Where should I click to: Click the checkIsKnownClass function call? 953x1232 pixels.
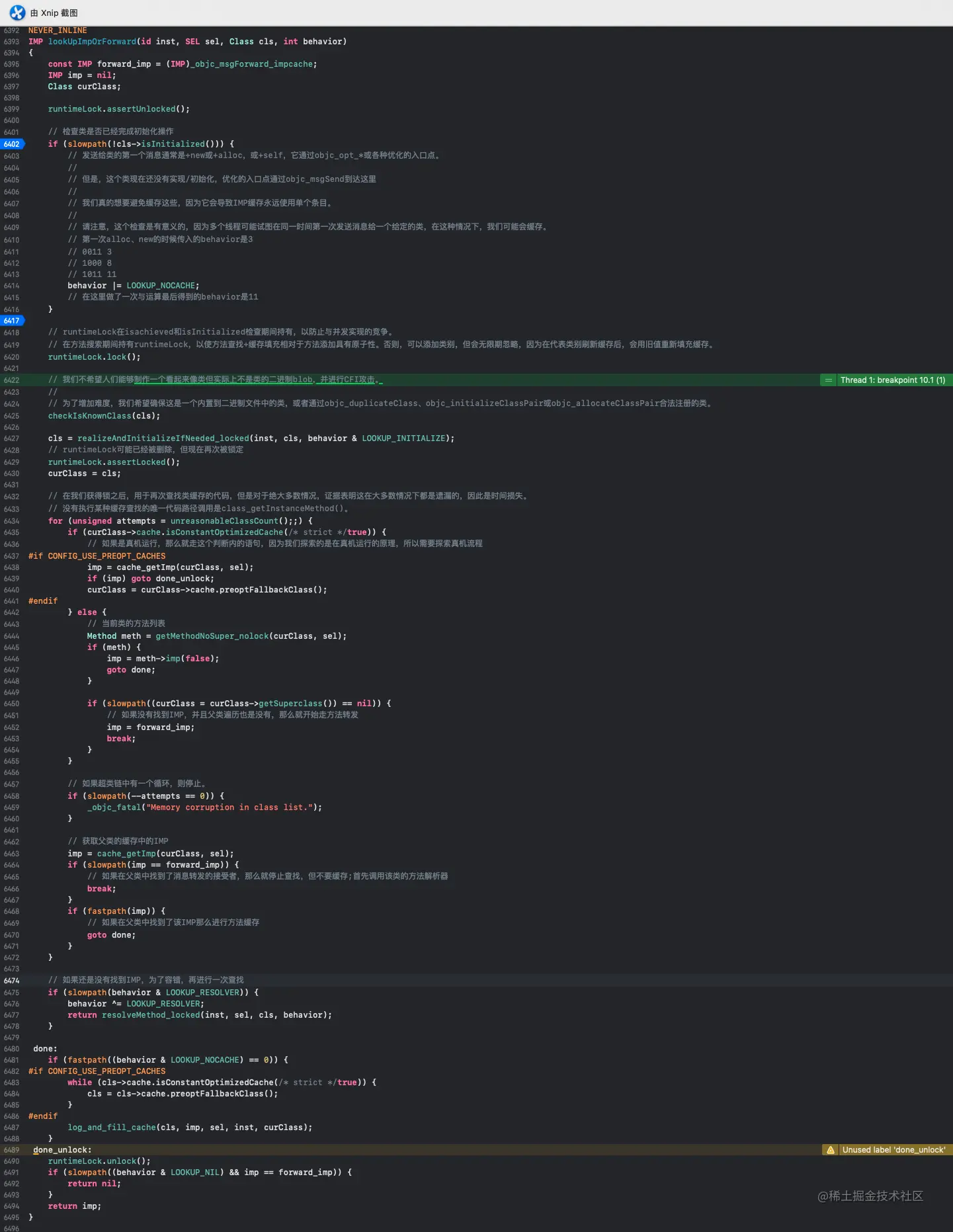89,416
